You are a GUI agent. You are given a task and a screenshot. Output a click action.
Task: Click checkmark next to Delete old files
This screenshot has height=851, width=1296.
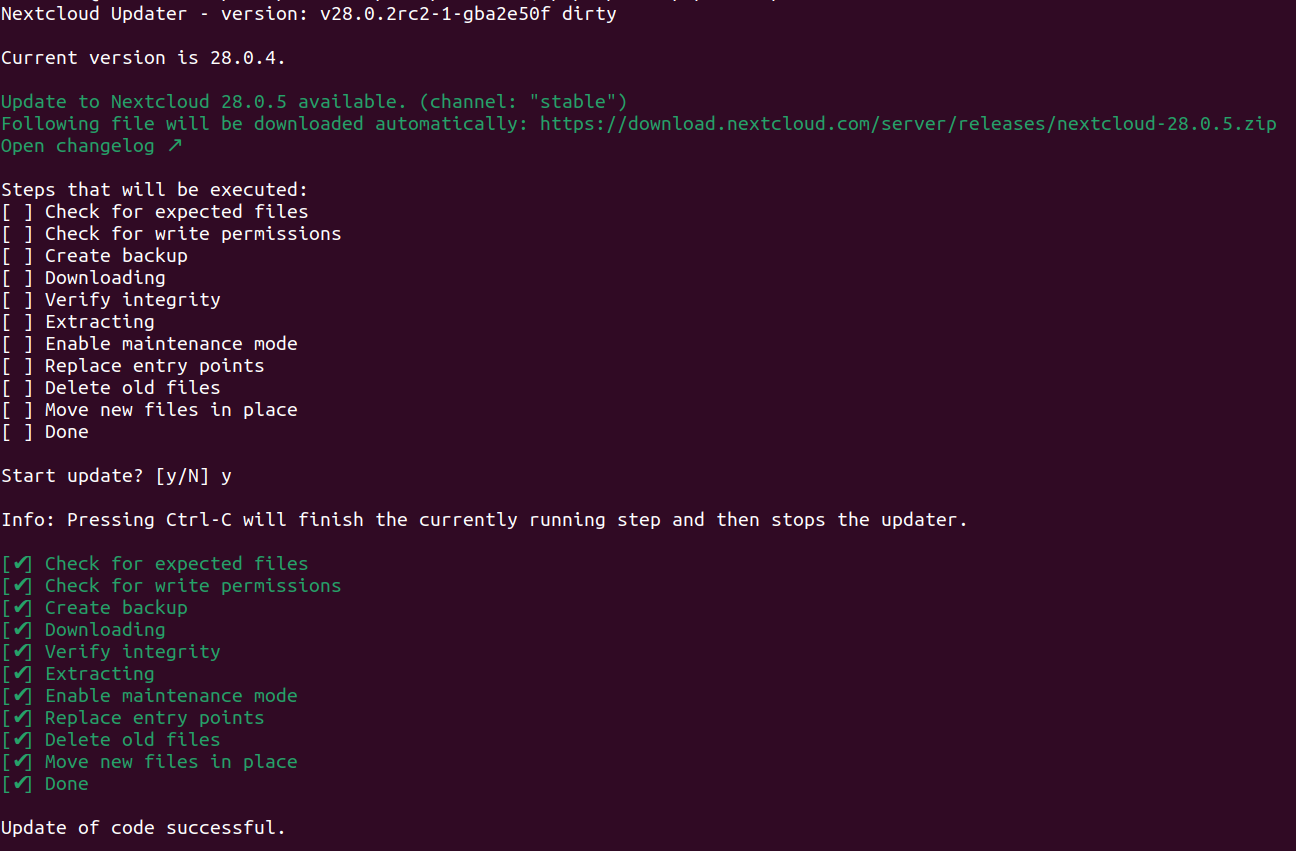click(22, 740)
